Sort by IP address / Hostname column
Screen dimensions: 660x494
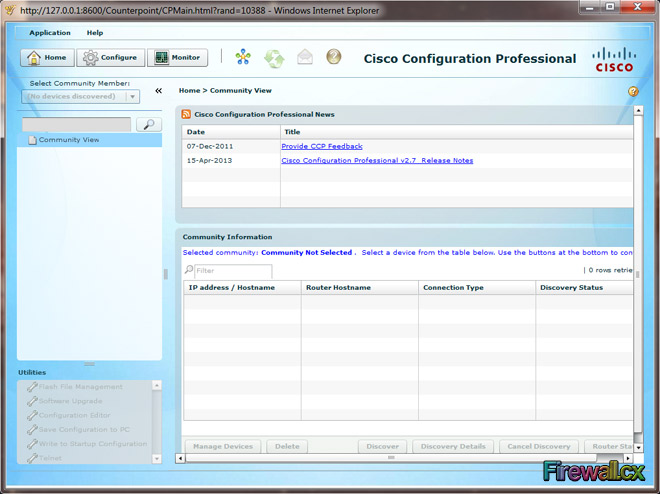(242, 287)
